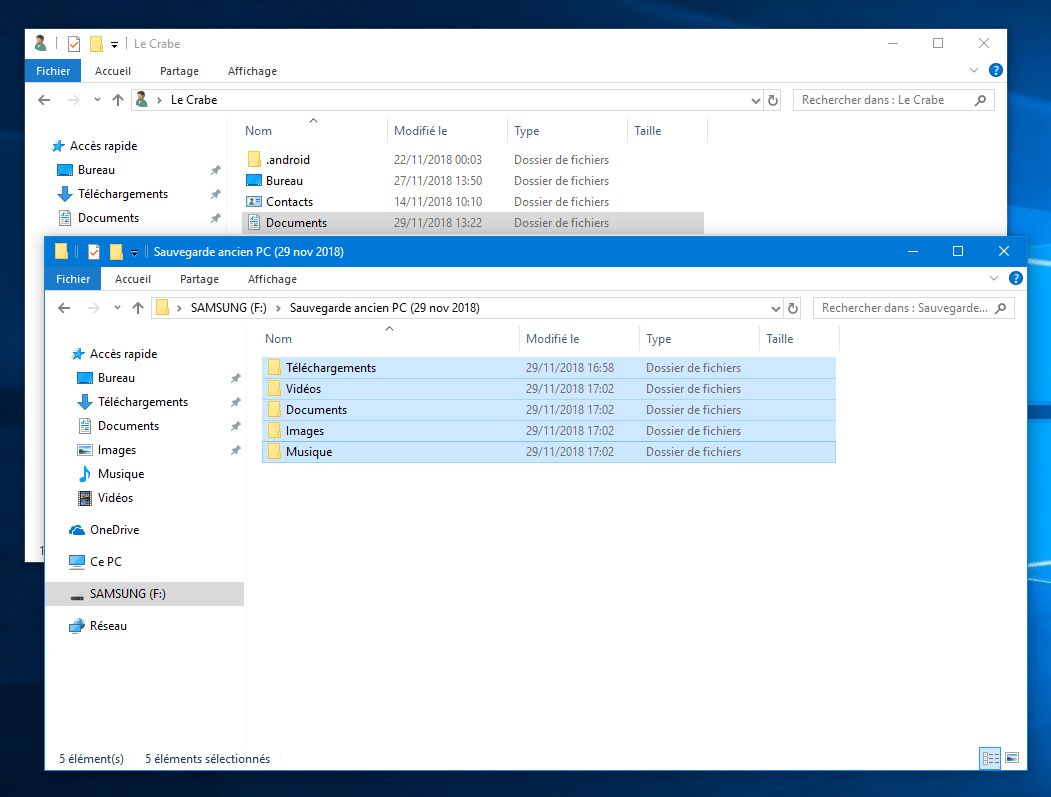Open Documents in Le Crabe sidebar
This screenshot has width=1051, height=797.
click(x=108, y=219)
